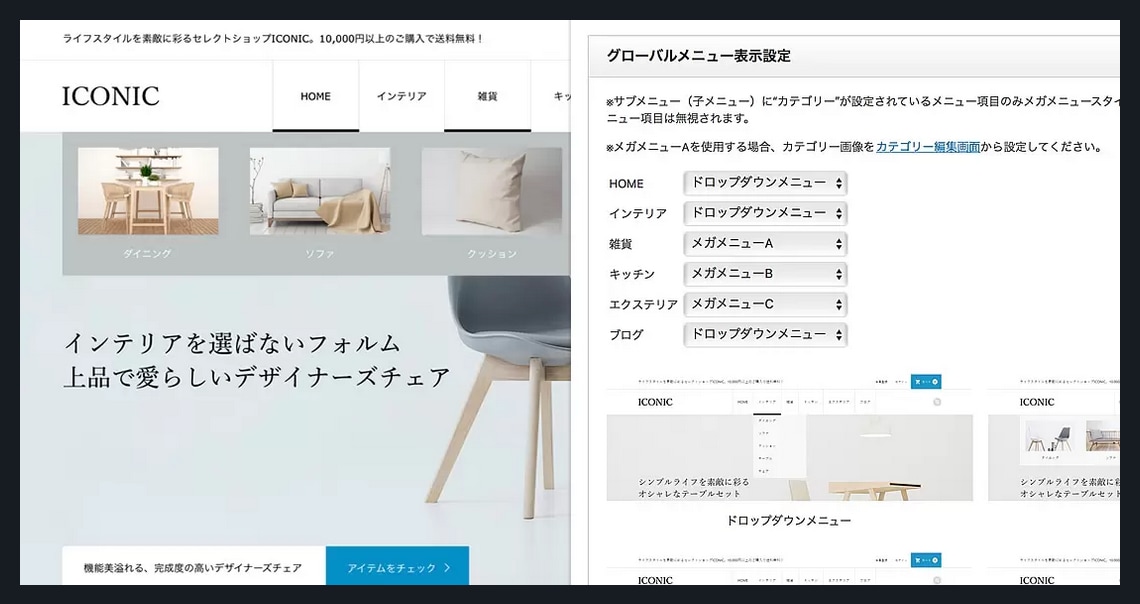Click the エクステリア row label in settings
Screen dimensions: 1140x604
point(643,305)
